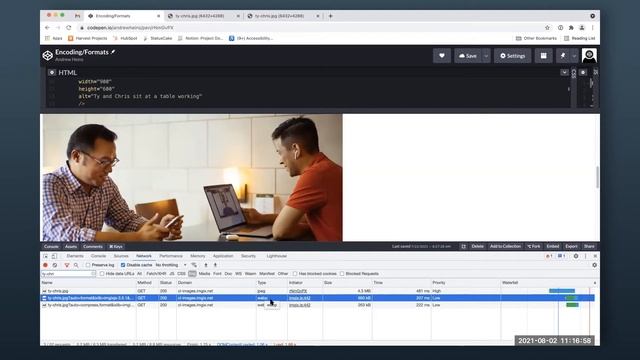Uncheck Disable cache checkbox

[x=123, y=265]
